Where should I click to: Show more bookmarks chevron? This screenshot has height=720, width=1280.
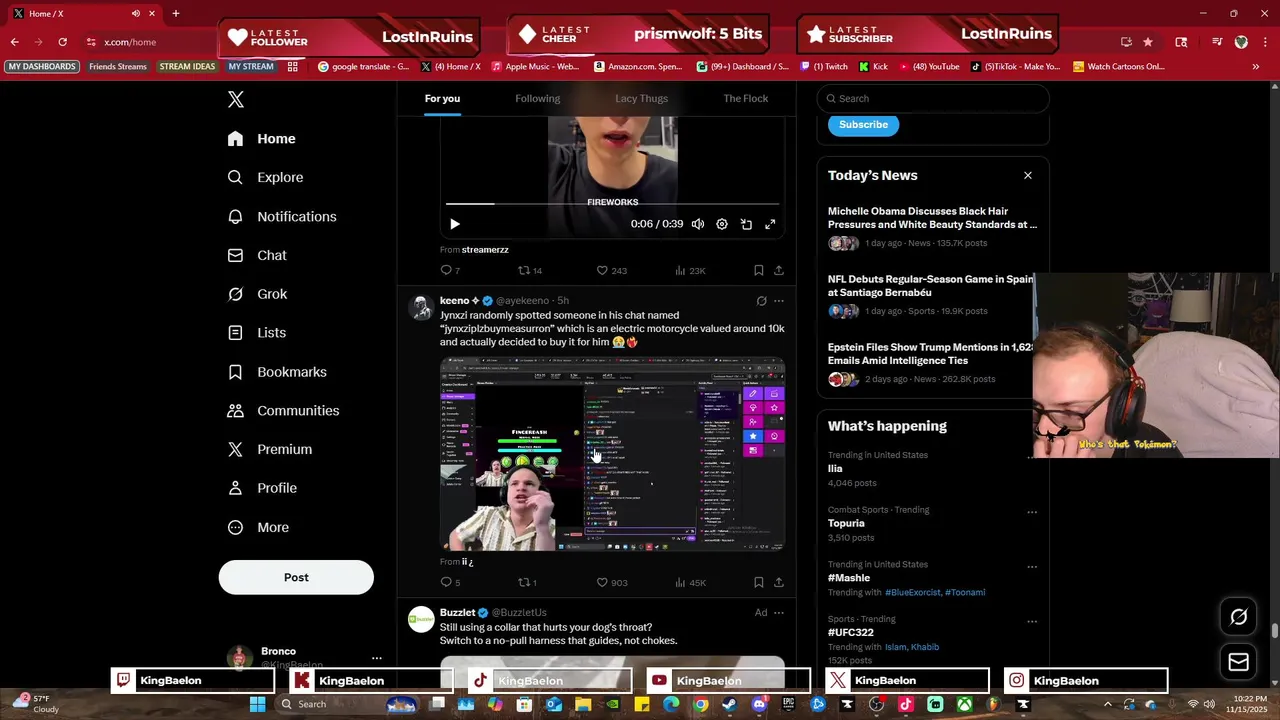[x=1256, y=67]
